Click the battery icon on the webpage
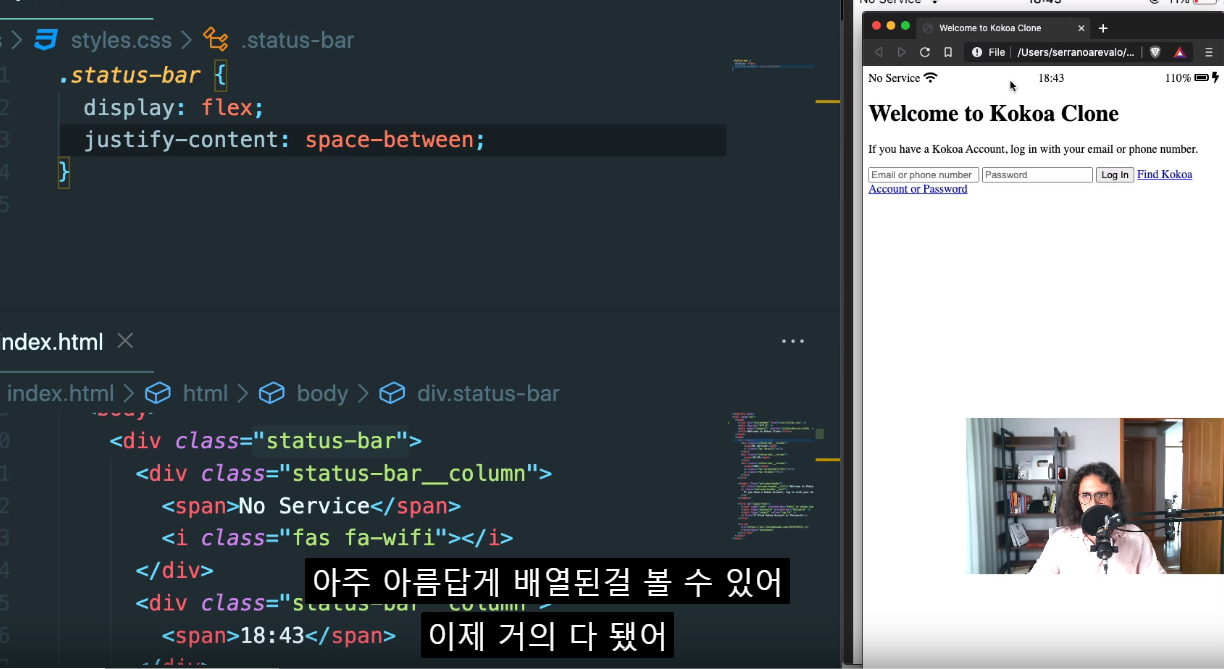Image resolution: width=1224 pixels, height=669 pixels. (x=1201, y=77)
